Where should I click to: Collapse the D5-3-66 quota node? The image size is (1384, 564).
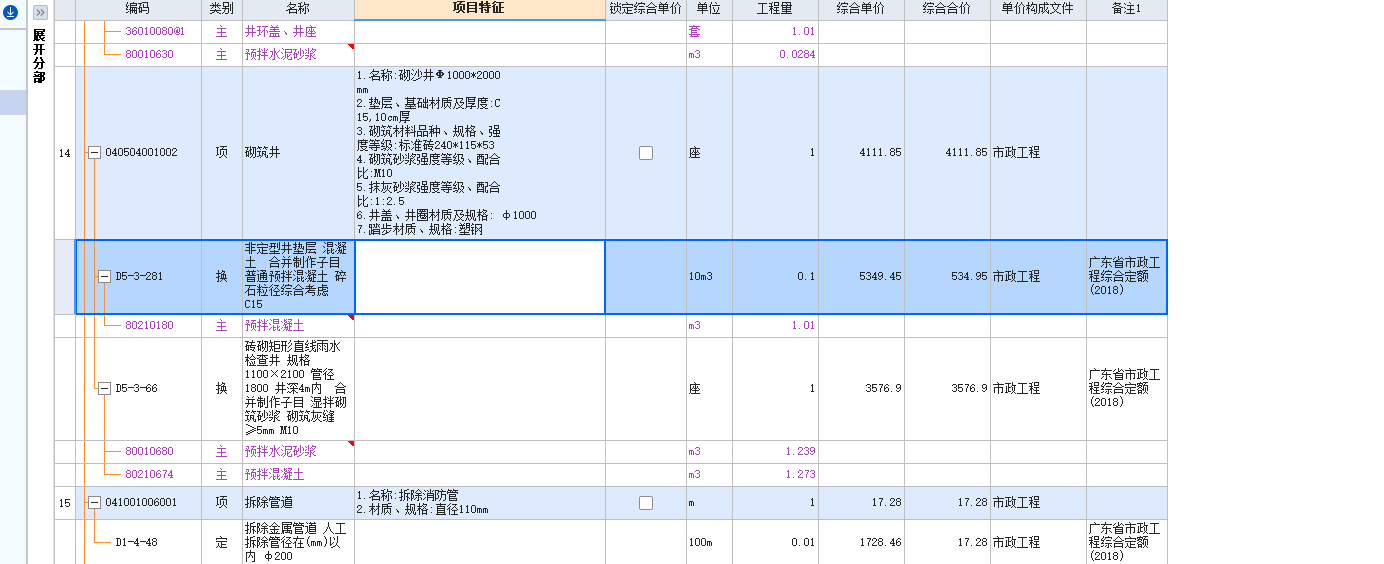pos(104,389)
